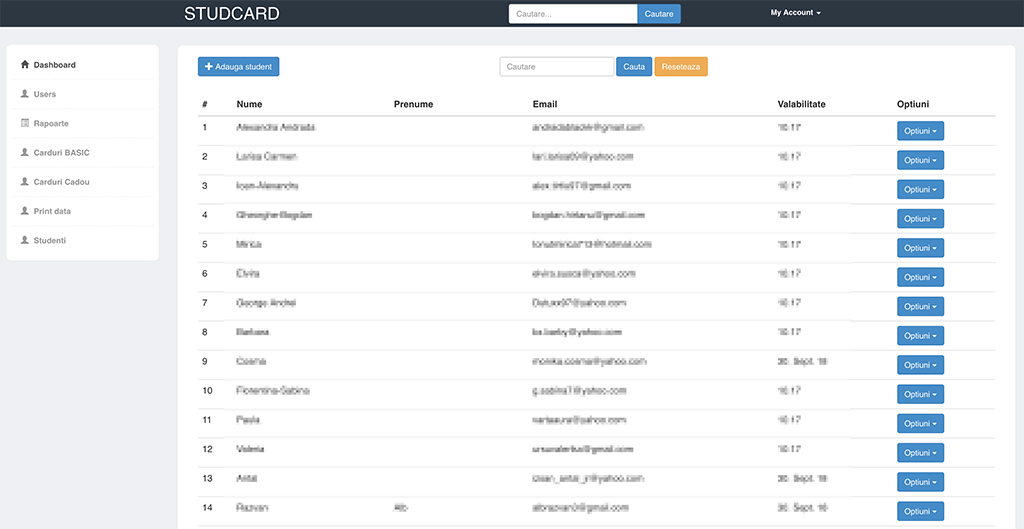Go to Studenti in the sidebar

50,241
